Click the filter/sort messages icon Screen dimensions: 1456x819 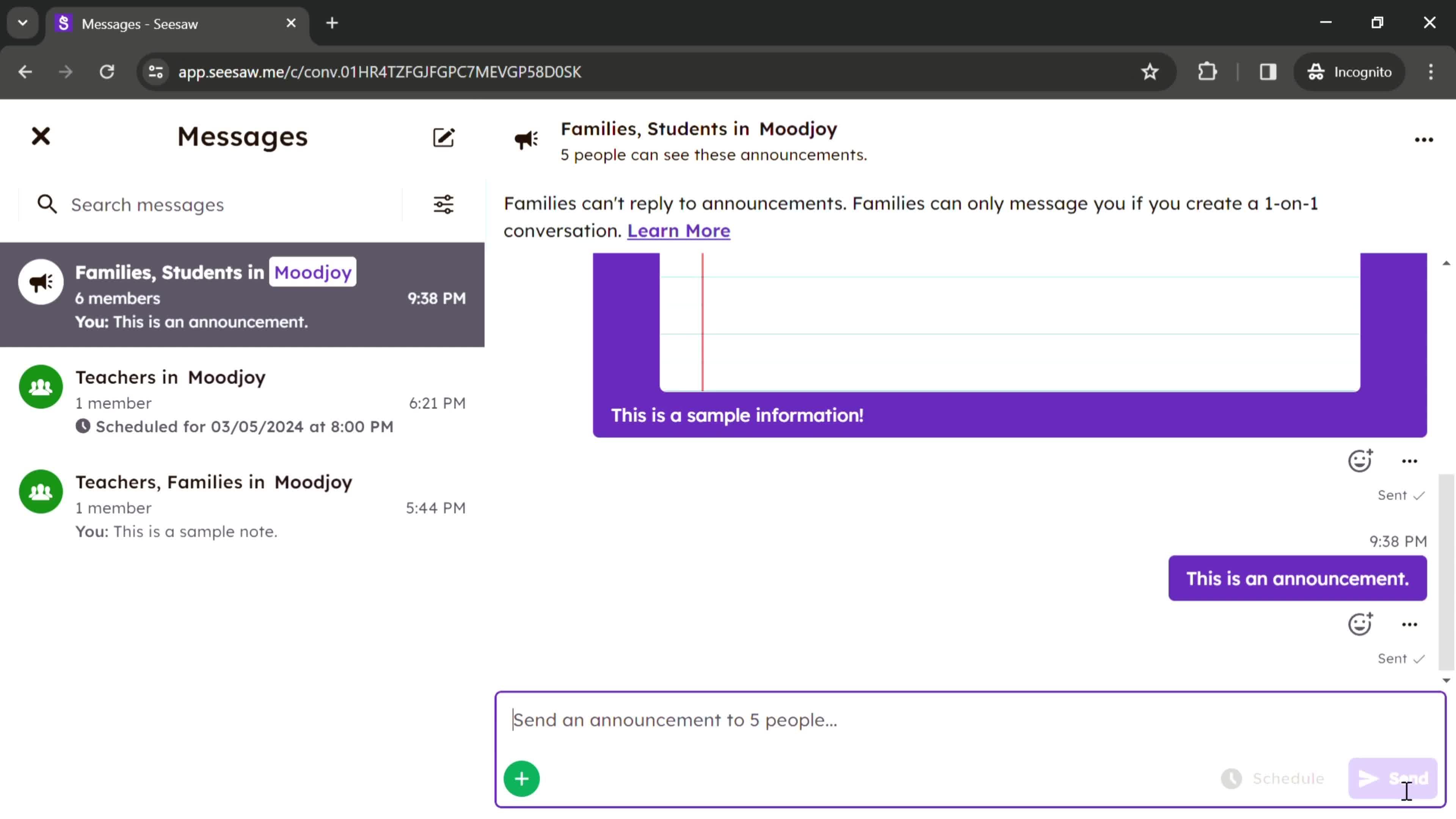pos(444,204)
